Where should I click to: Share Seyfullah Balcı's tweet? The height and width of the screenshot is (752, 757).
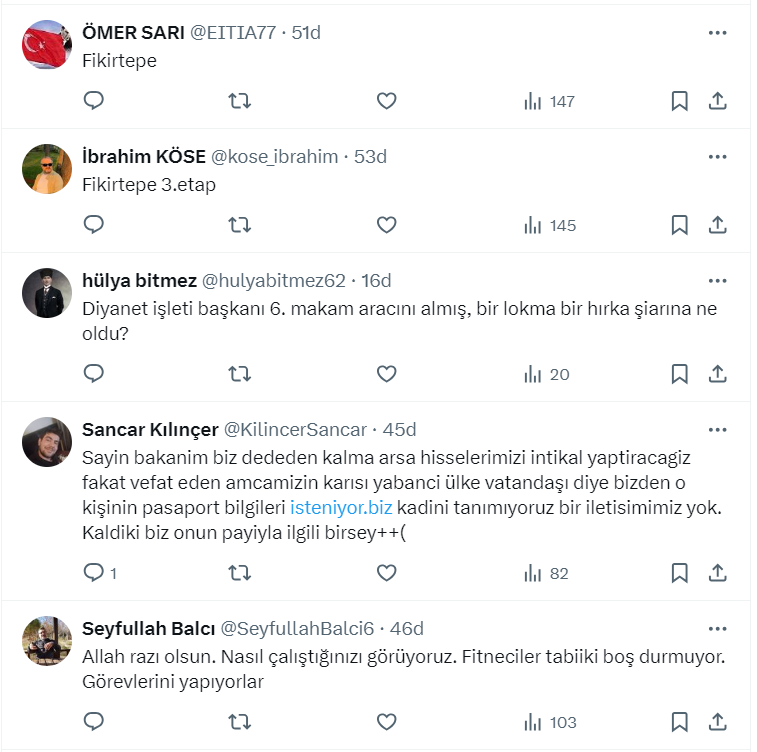pyautogui.click(x=717, y=722)
